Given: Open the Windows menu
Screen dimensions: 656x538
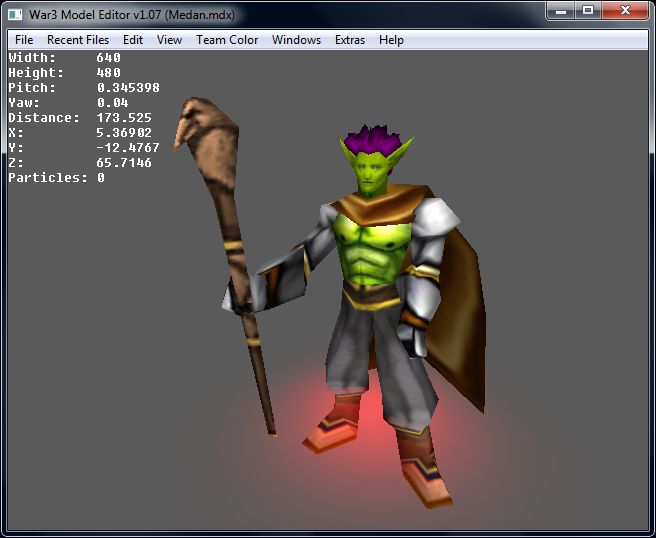Looking at the screenshot, I should [x=296, y=40].
